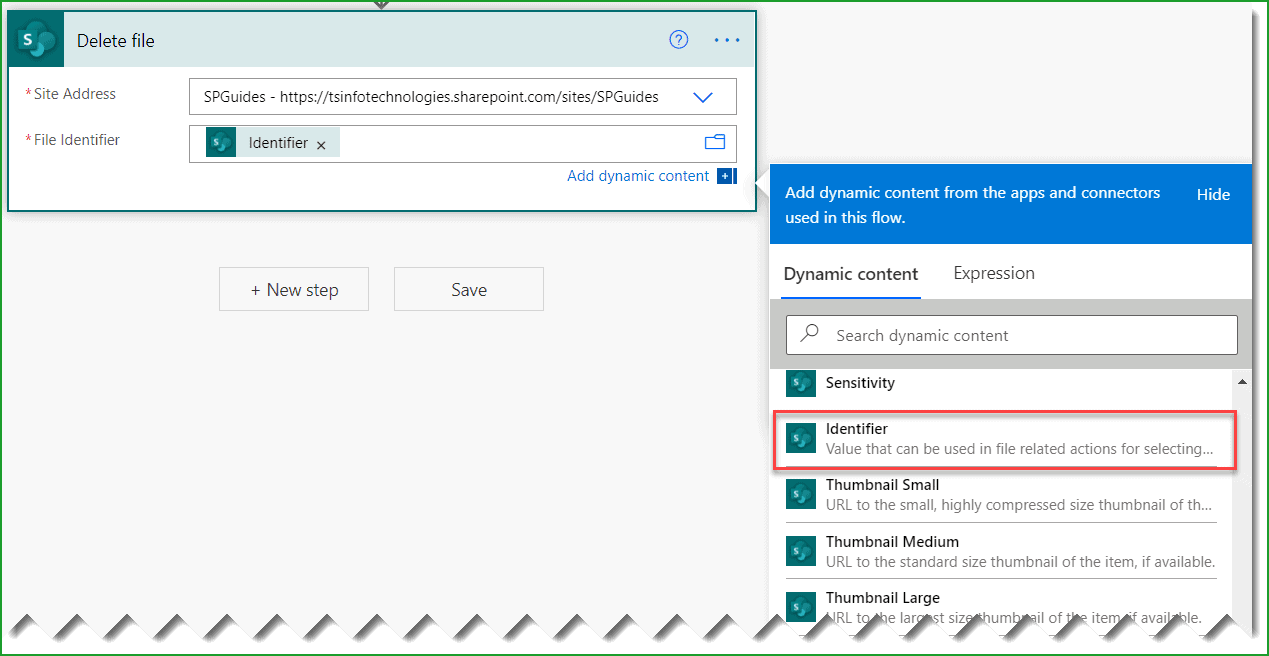Open the help icon on Delete file action
The width and height of the screenshot is (1269, 656).
[x=679, y=39]
